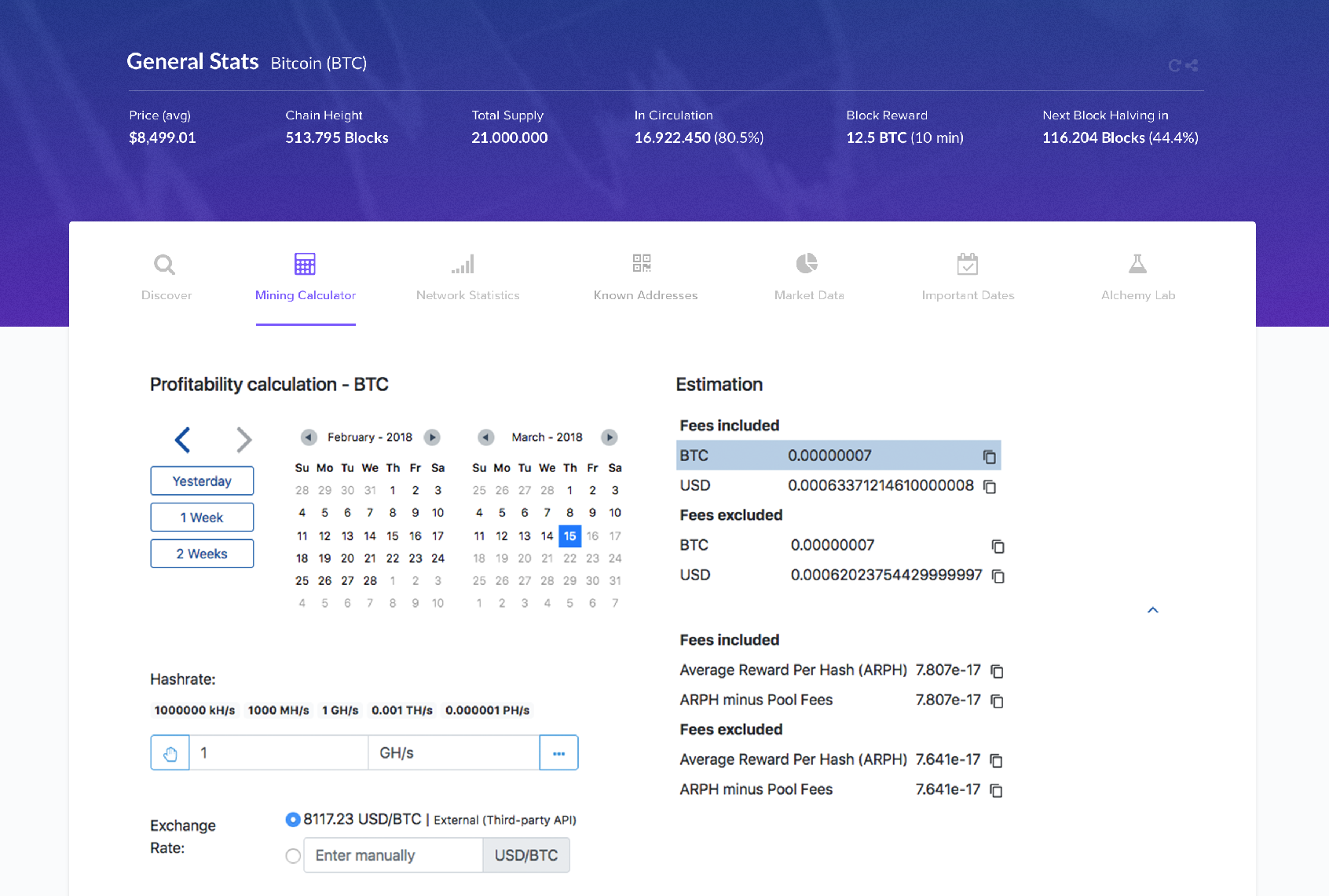Copy the fees-included USD estimation value
This screenshot has height=896, width=1329.
[x=990, y=487]
